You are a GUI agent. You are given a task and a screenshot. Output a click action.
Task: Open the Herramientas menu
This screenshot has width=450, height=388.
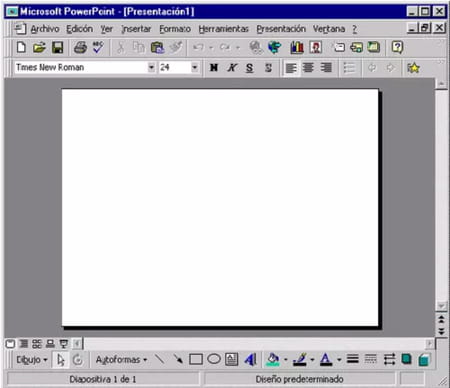[x=223, y=29]
